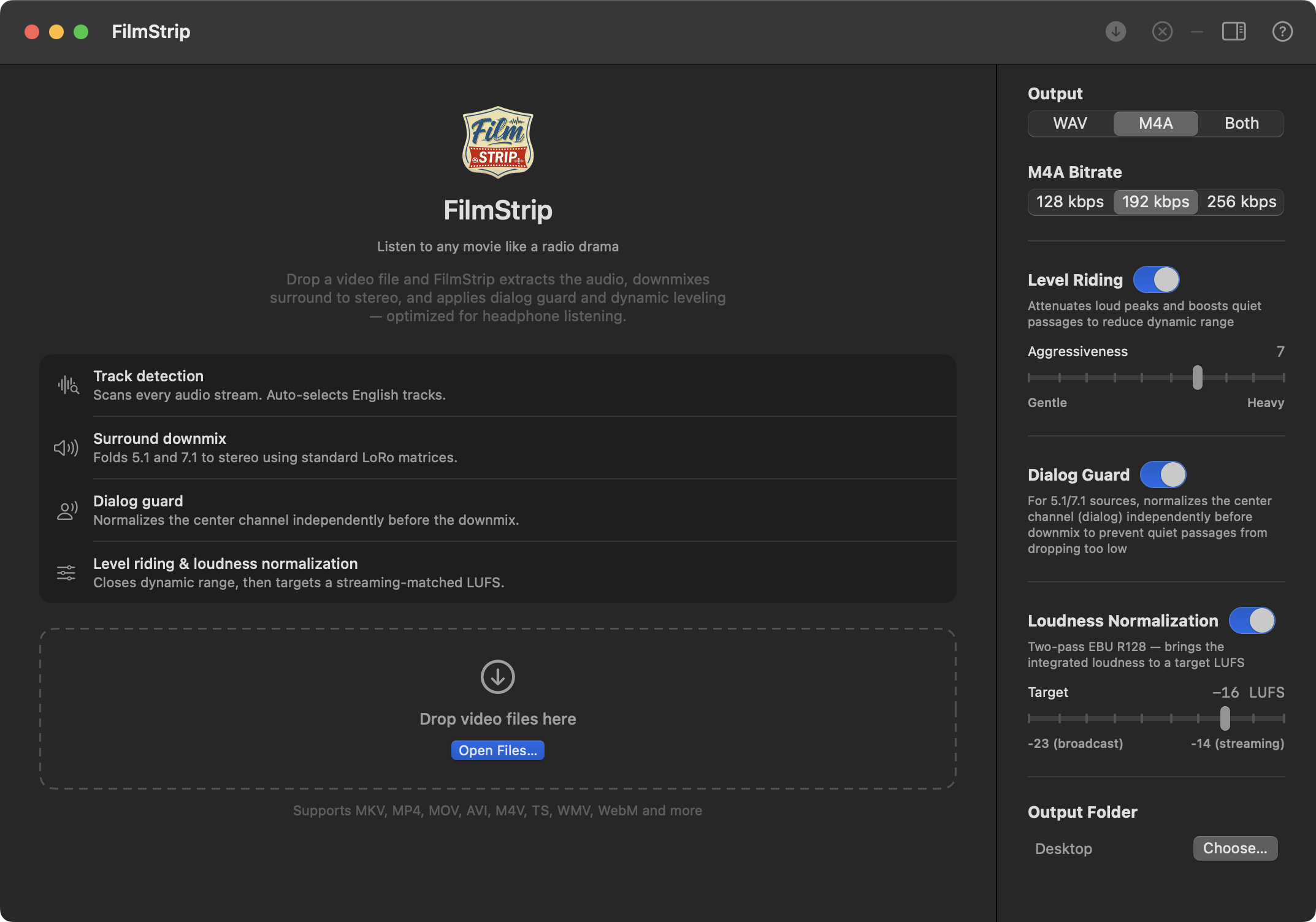Choose 256 kbps bitrate
This screenshot has width=1316, height=922.
click(1241, 202)
